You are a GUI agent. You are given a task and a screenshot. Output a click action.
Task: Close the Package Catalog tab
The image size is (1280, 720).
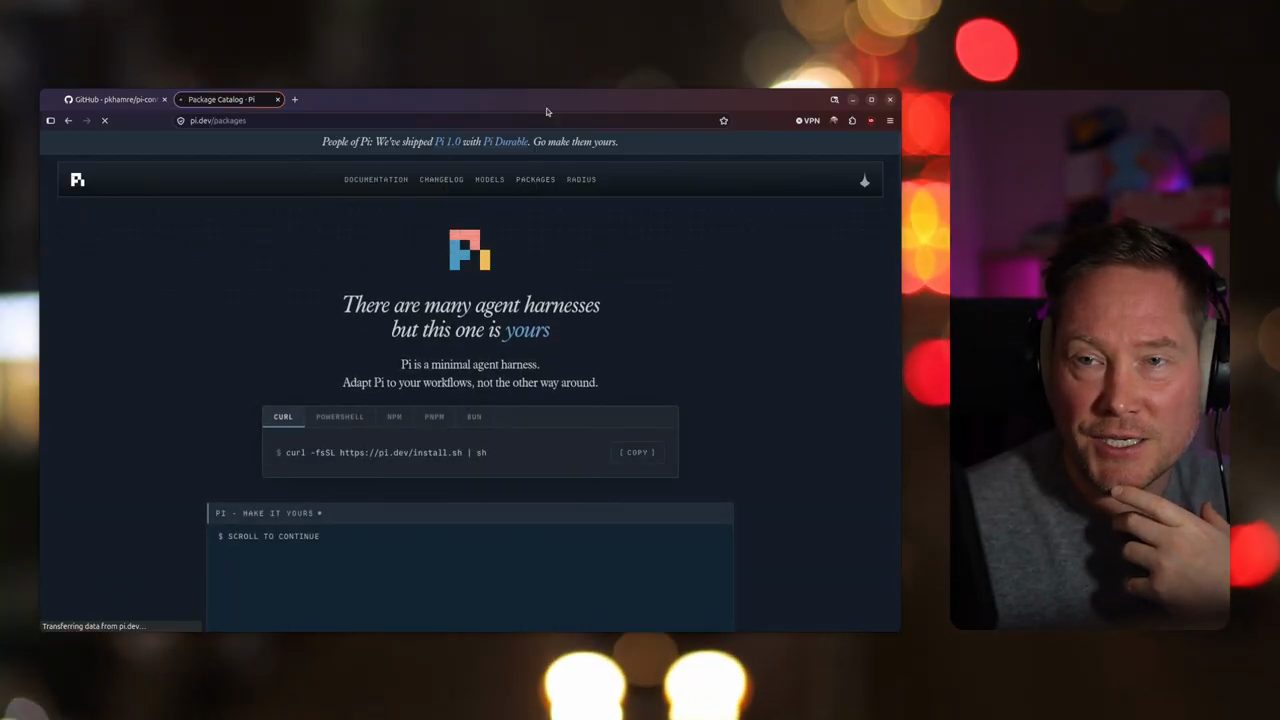pos(278,100)
